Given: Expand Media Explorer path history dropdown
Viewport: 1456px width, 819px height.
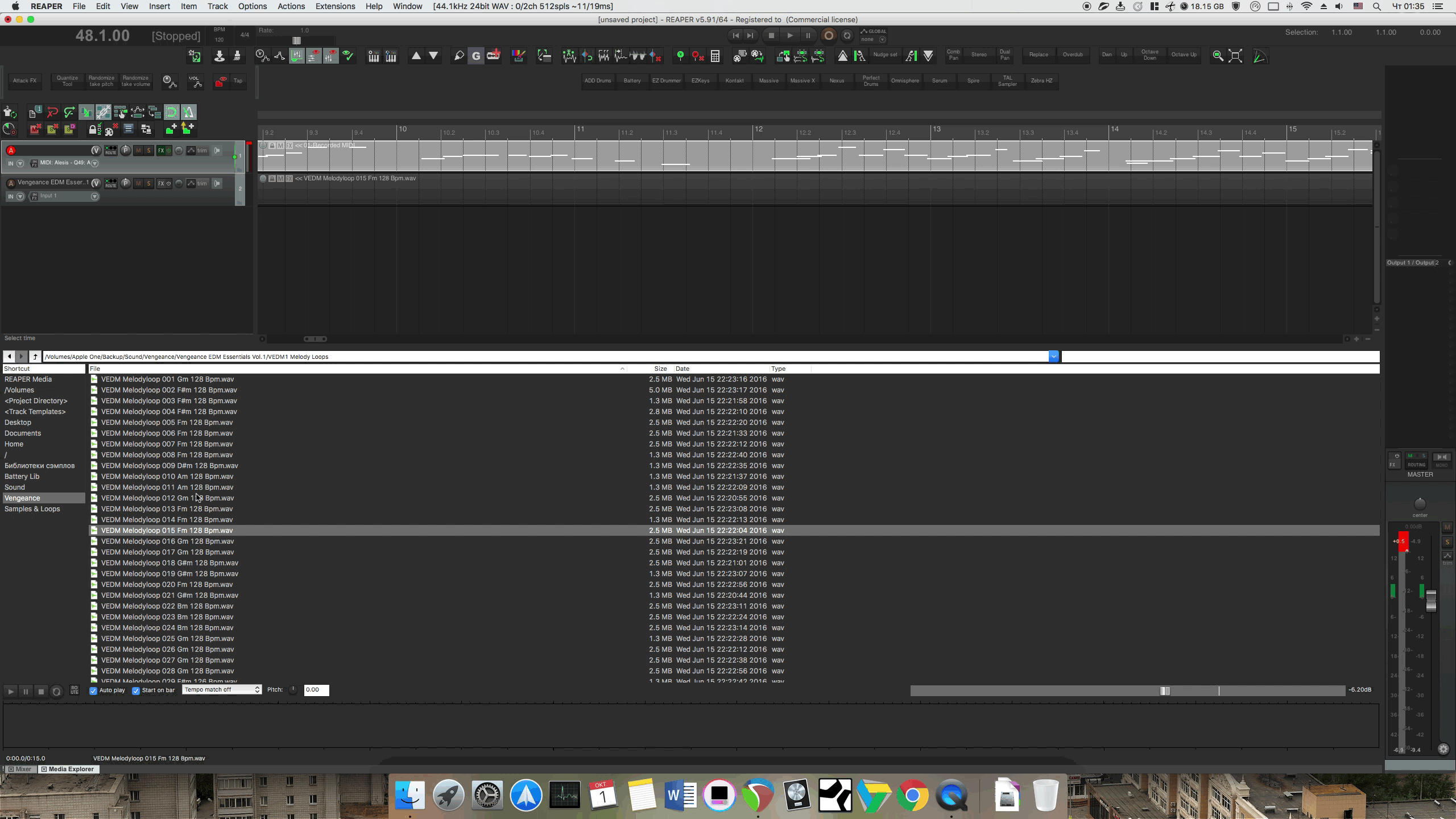Looking at the screenshot, I should coord(1053,357).
